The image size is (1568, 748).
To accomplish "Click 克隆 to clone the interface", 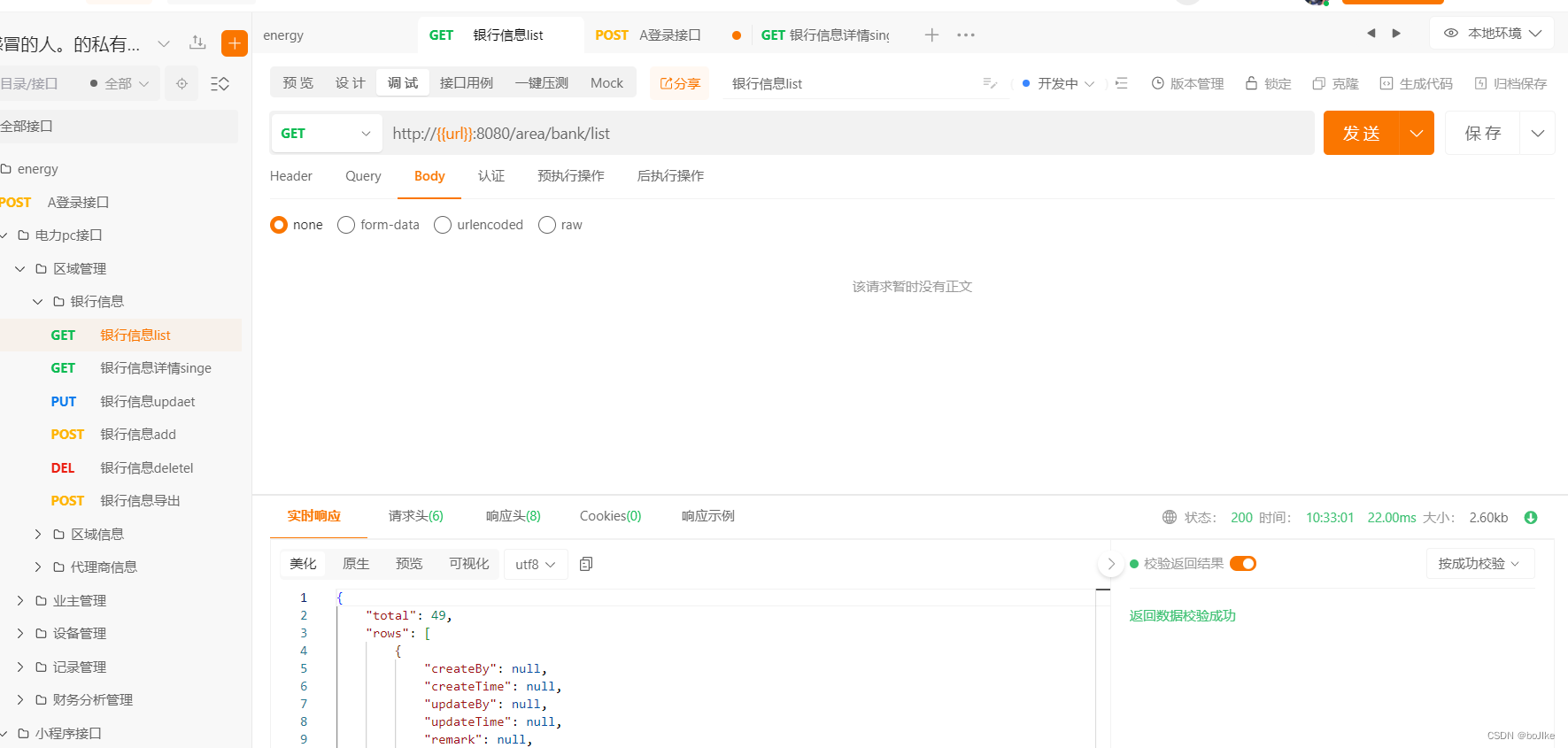I will [1335, 83].
